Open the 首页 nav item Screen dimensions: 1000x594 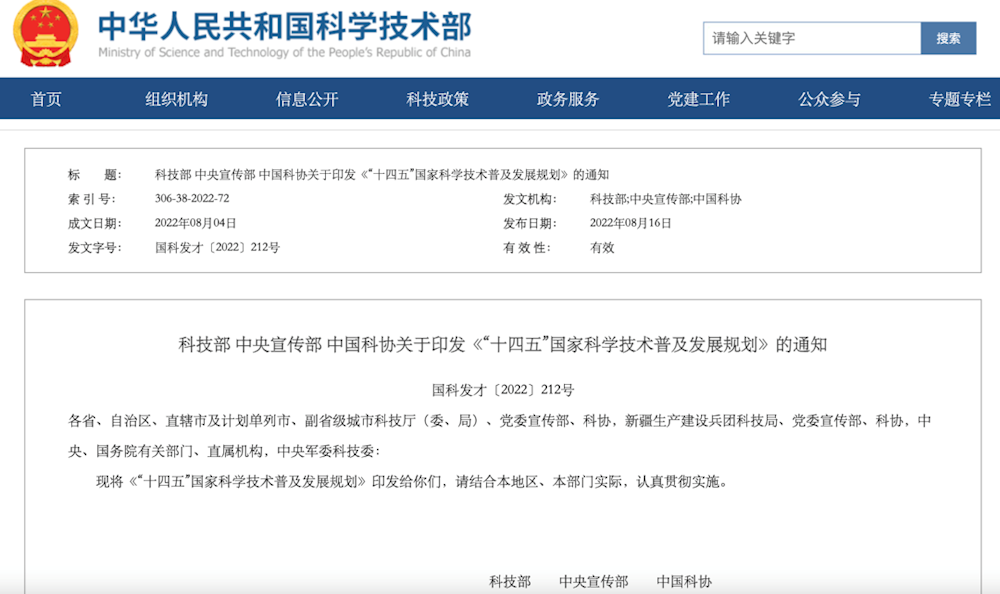(46, 99)
